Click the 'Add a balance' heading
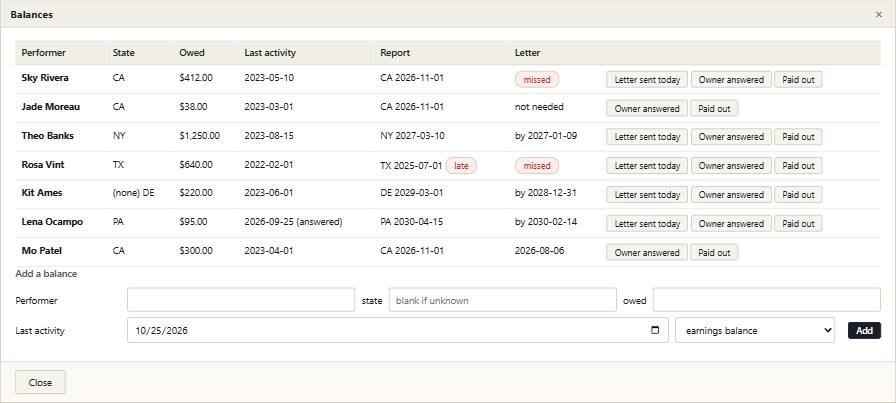The height and width of the screenshot is (403, 896). coord(46,274)
